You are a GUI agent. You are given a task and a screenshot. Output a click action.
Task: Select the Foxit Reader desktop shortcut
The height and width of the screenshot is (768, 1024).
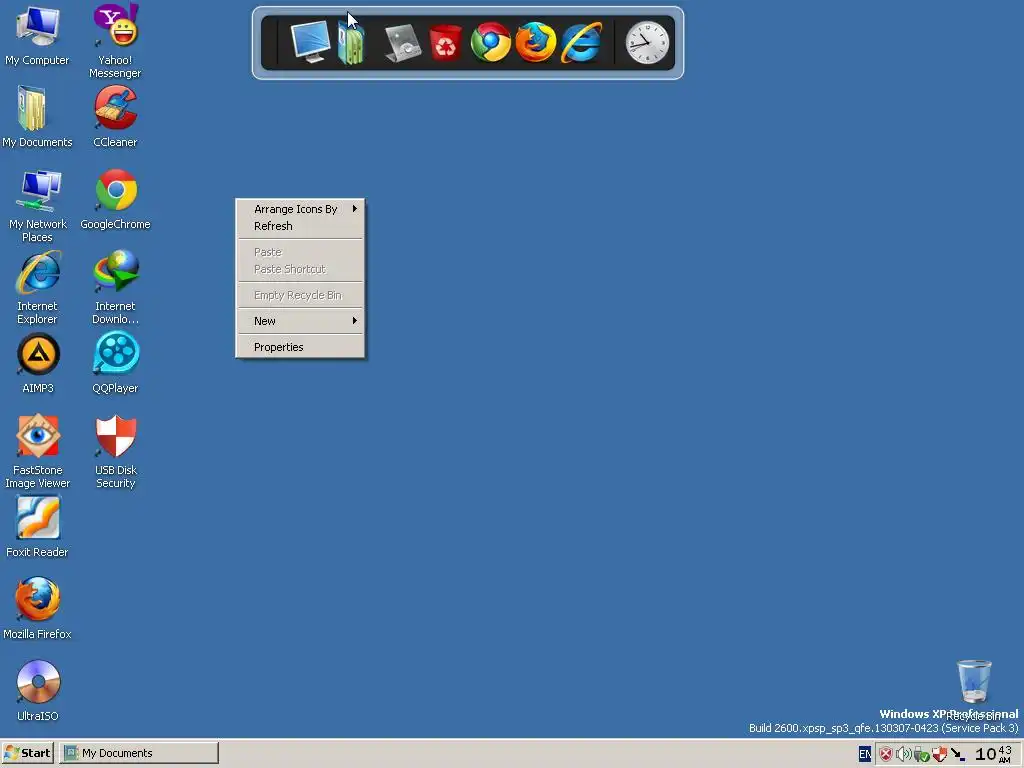(37, 526)
